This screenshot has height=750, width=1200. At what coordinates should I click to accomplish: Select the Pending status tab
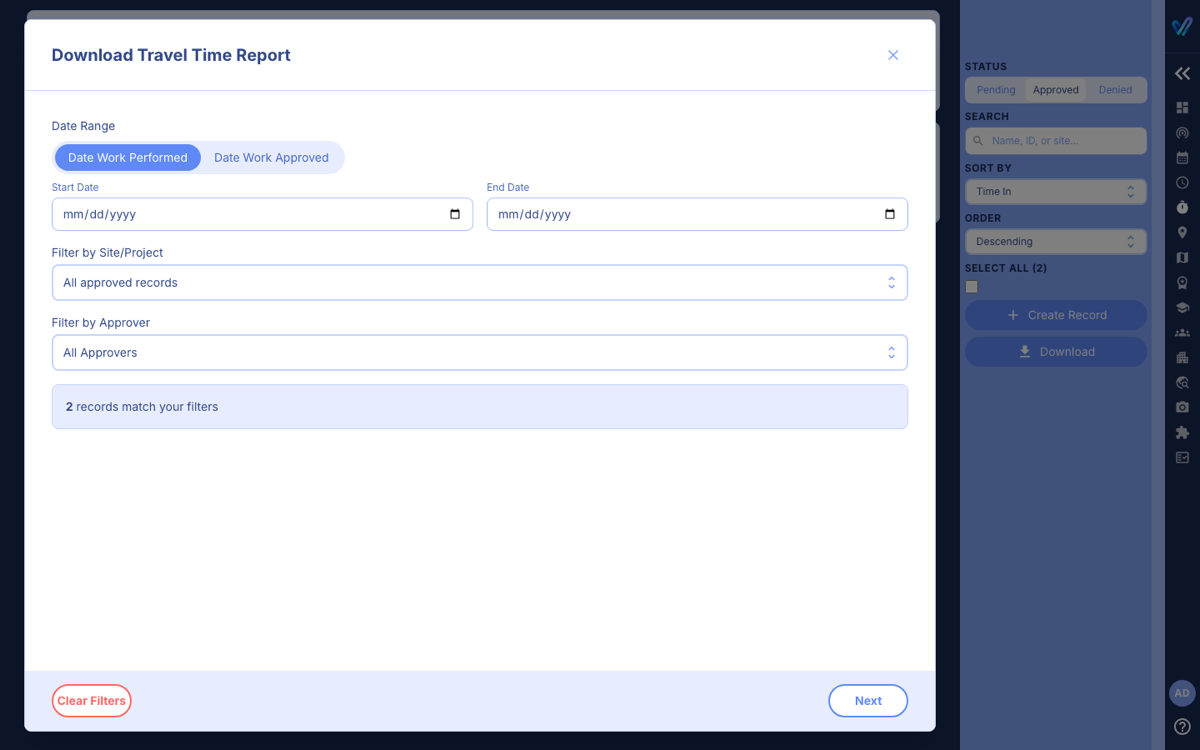[996, 90]
